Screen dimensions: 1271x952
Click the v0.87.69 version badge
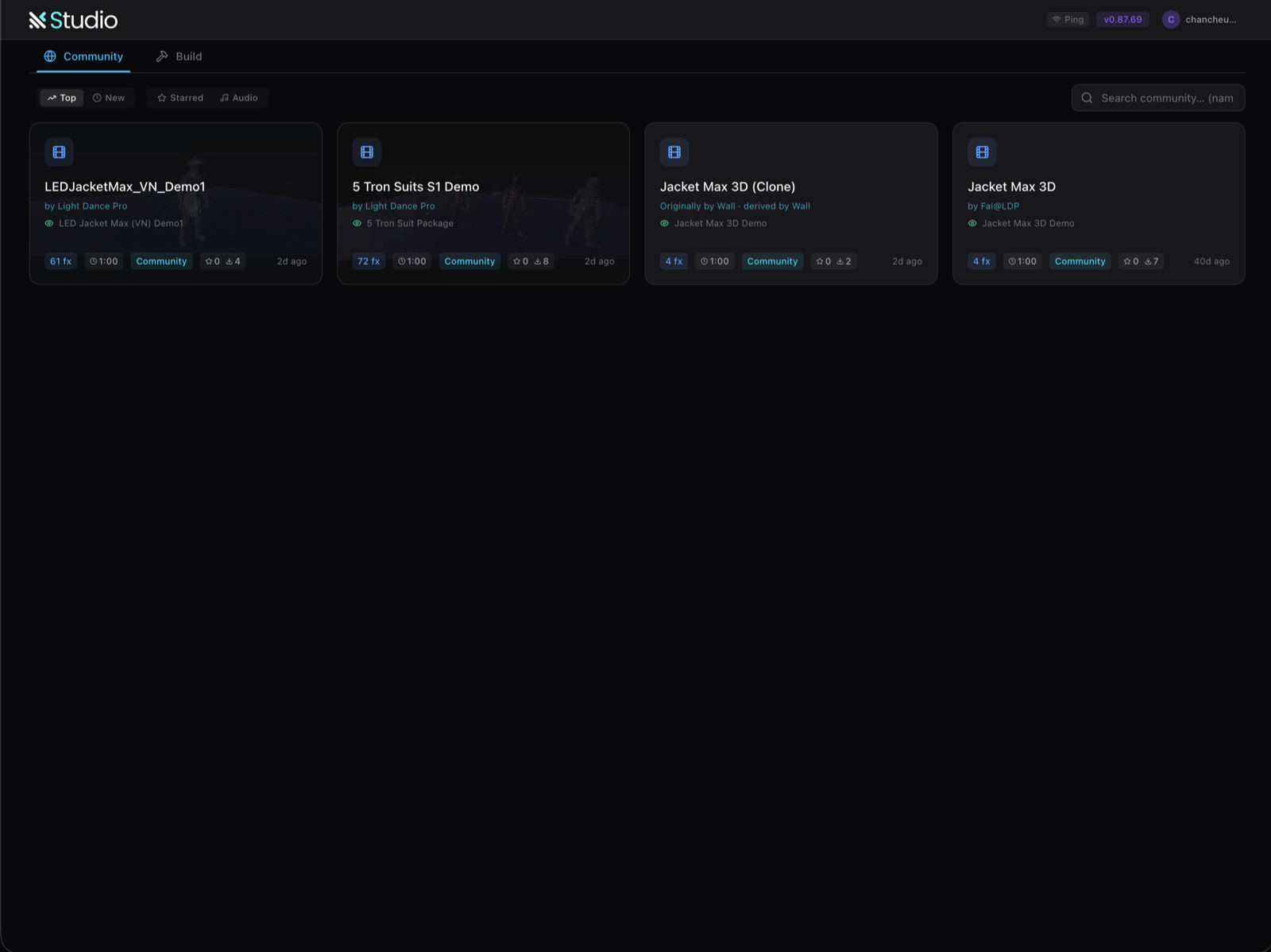coord(1122,20)
